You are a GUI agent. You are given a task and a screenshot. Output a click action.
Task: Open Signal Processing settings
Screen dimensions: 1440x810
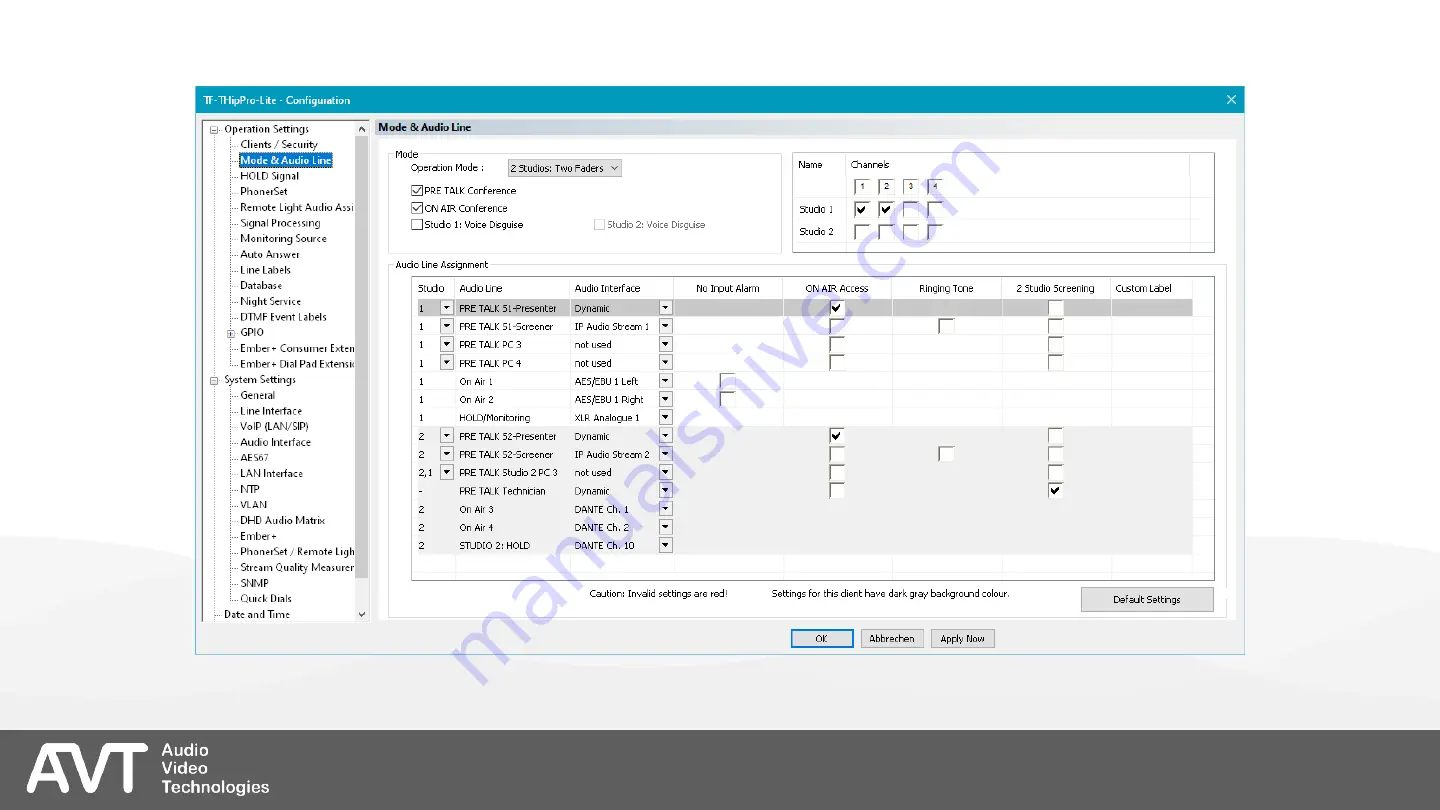[280, 223]
